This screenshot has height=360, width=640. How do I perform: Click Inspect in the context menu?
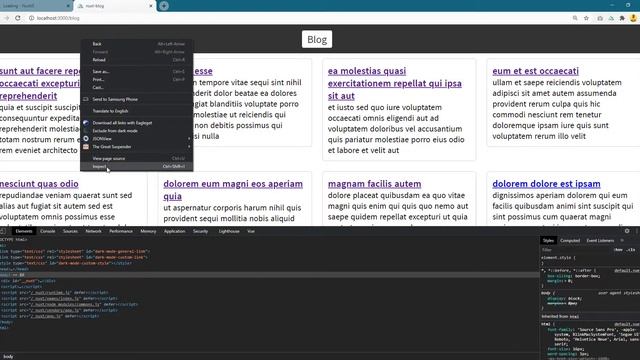coord(137,167)
